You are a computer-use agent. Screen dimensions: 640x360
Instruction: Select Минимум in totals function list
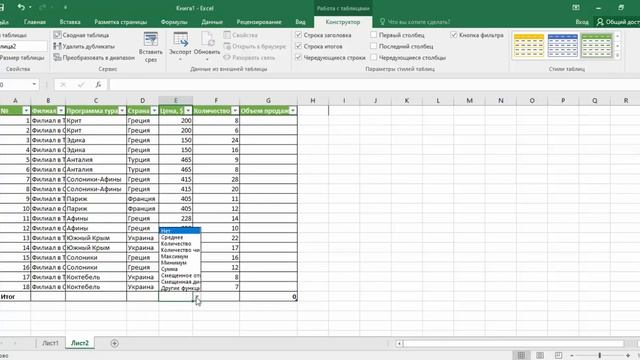[180, 263]
